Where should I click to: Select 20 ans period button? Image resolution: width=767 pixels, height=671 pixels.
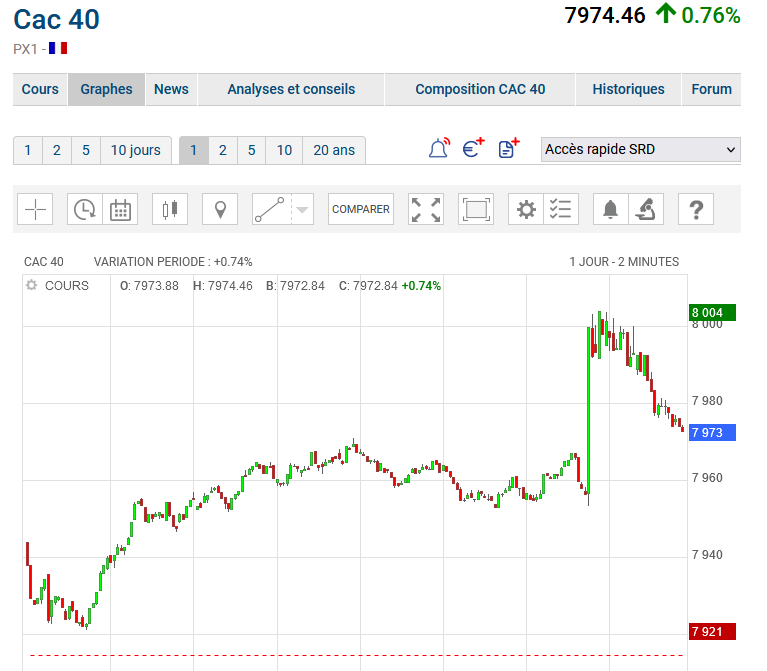(x=334, y=150)
